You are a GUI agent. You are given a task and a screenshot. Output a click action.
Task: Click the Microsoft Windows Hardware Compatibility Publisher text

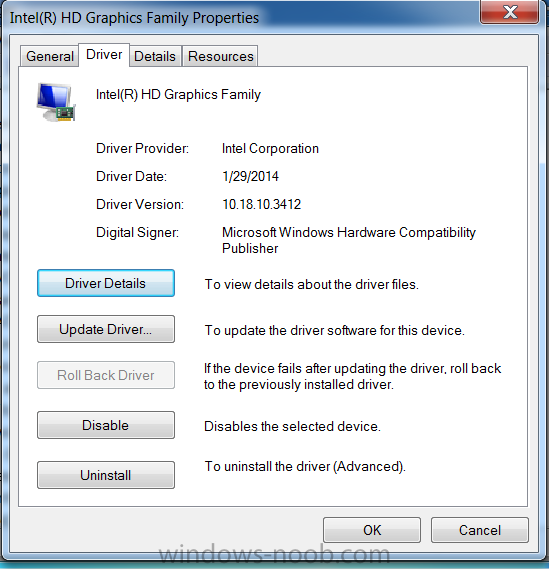tap(349, 240)
